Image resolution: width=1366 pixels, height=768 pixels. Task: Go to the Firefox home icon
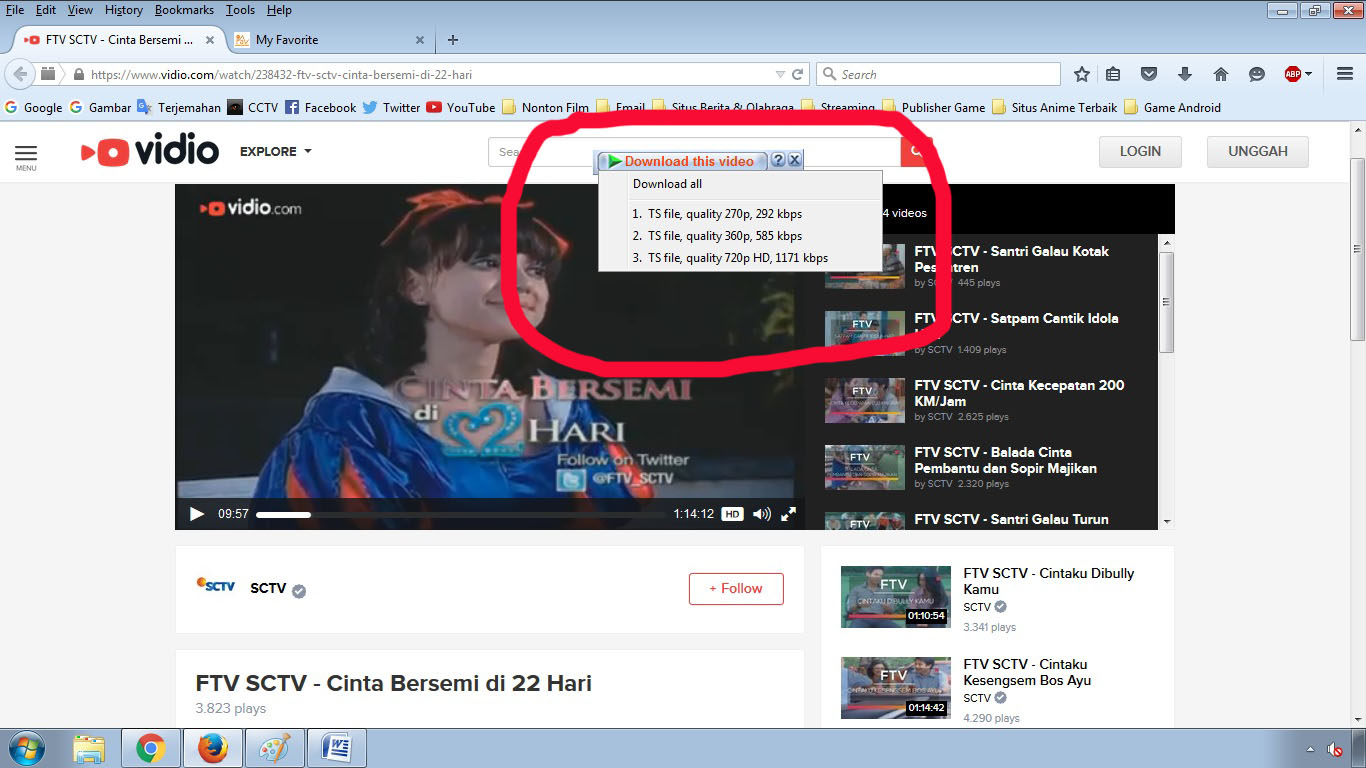pos(1220,74)
